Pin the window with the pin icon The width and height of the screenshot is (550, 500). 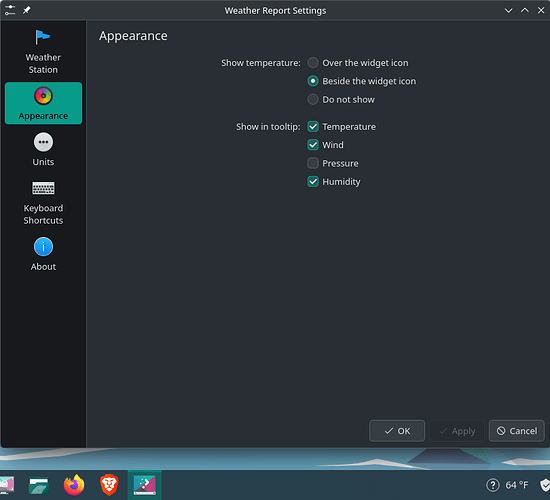coord(26,10)
